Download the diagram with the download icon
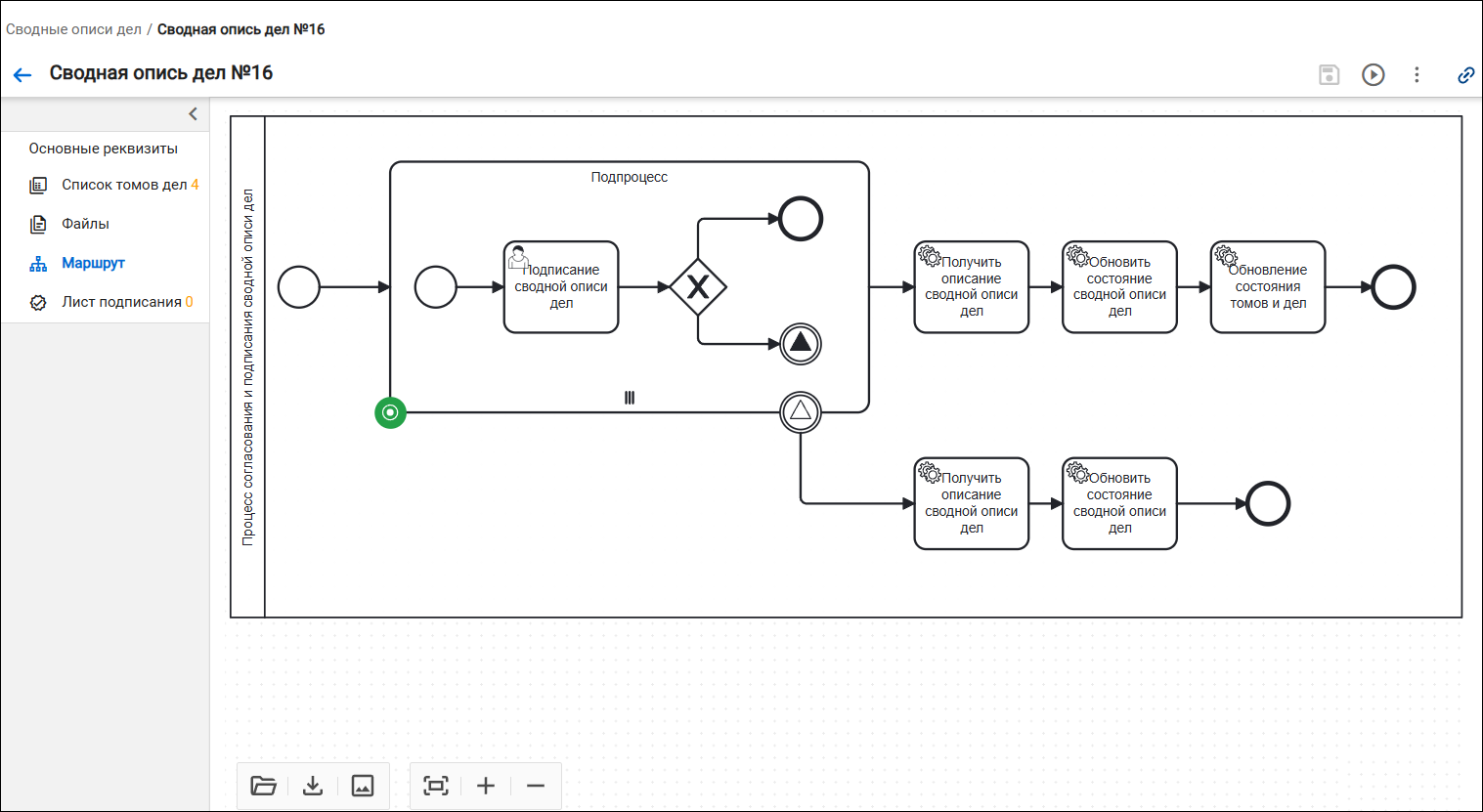Screen dimensions: 1483x812 pyautogui.click(x=313, y=786)
